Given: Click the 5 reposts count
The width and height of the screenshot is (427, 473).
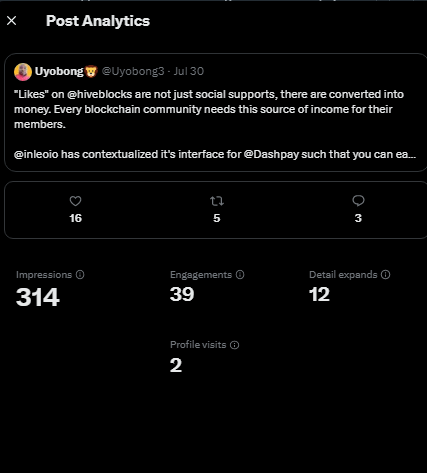Looking at the screenshot, I should pos(217,218).
